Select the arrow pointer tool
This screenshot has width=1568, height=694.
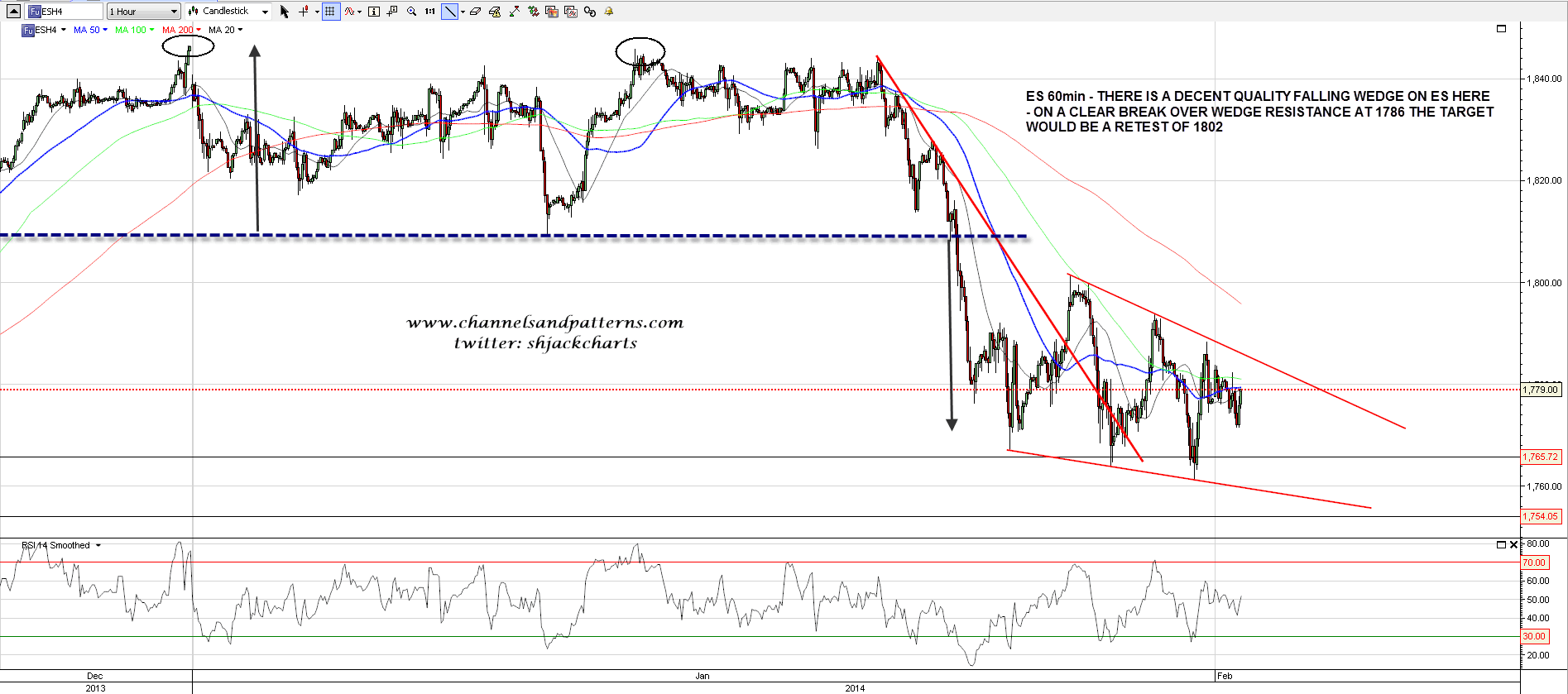(x=285, y=12)
